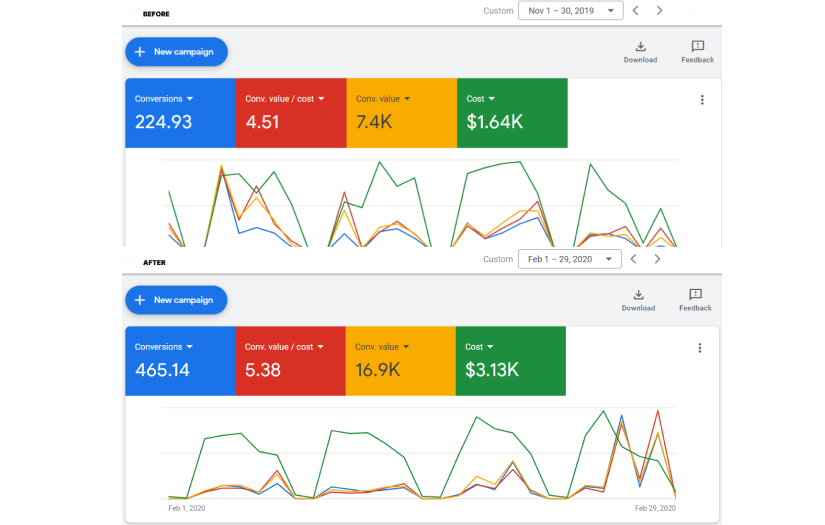Select the 16.9K conv. value figure
This screenshot has width=825, height=525.
378,370
